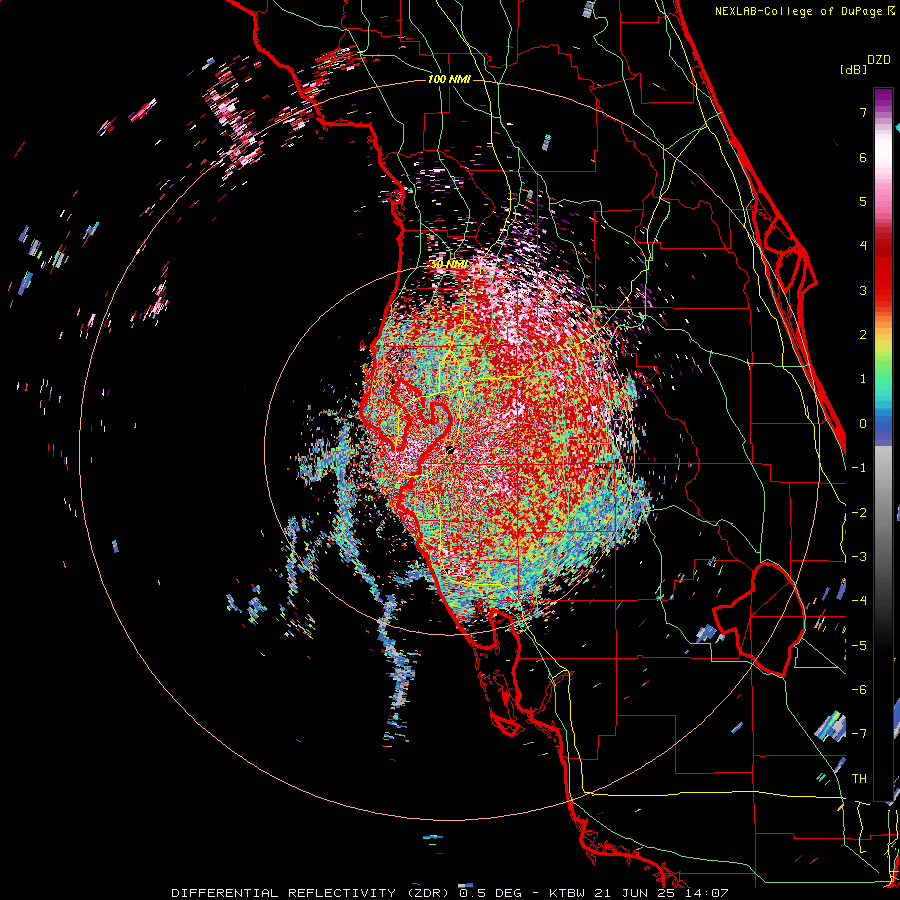
Task: Click the 100 NMI range ring label
Action: click(449, 79)
